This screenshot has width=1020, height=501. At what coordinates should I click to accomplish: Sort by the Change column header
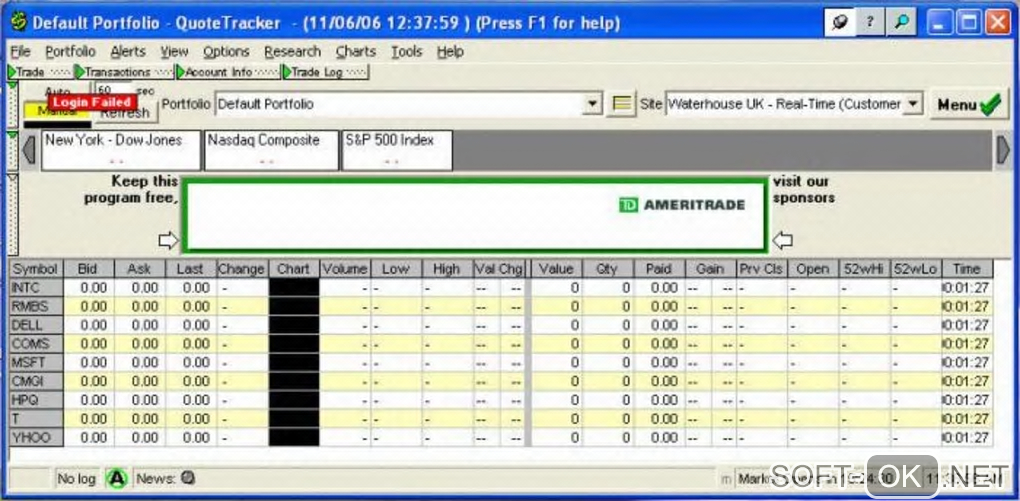click(242, 269)
